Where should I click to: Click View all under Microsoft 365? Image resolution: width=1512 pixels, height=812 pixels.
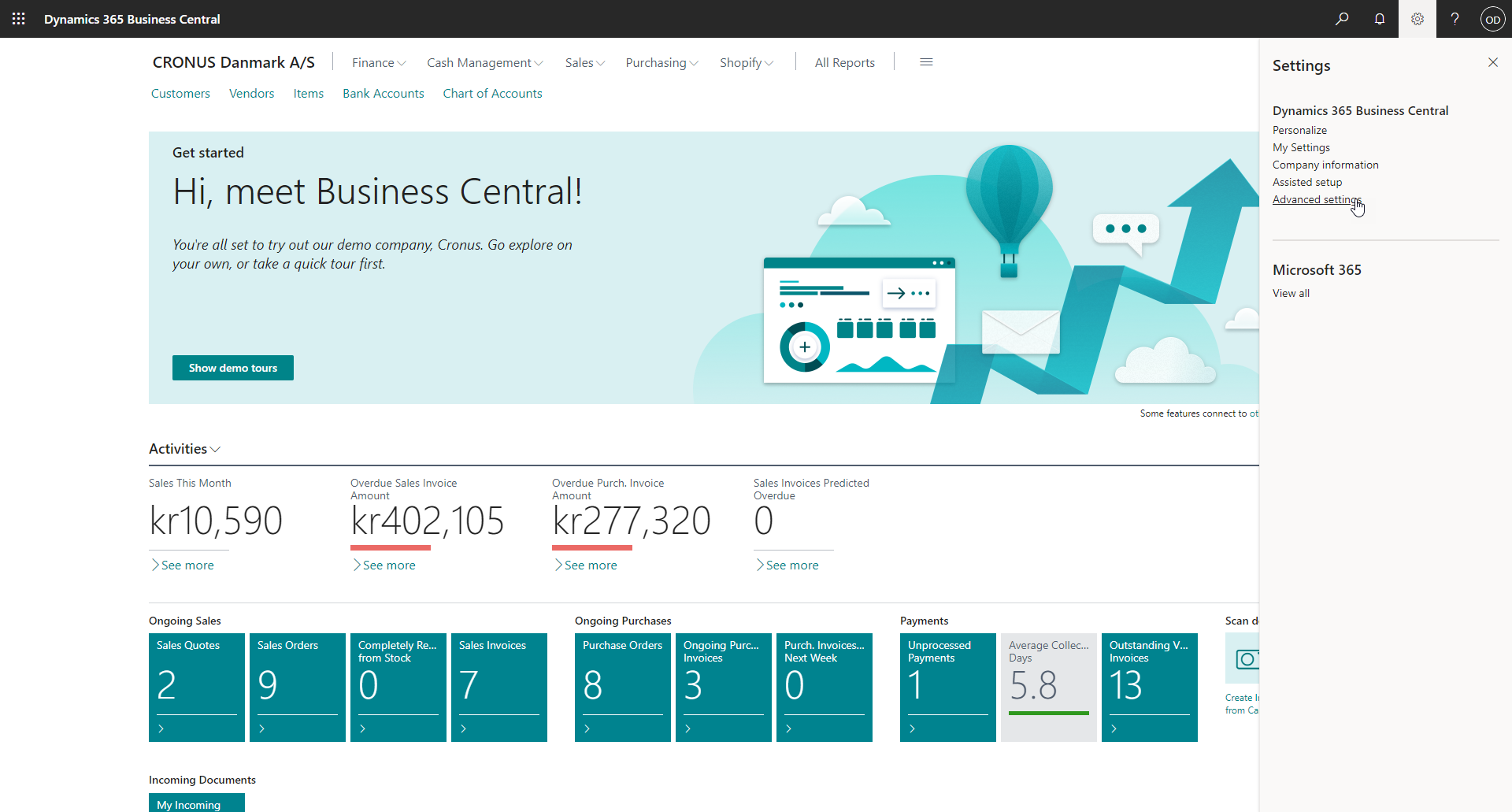[x=1291, y=293]
